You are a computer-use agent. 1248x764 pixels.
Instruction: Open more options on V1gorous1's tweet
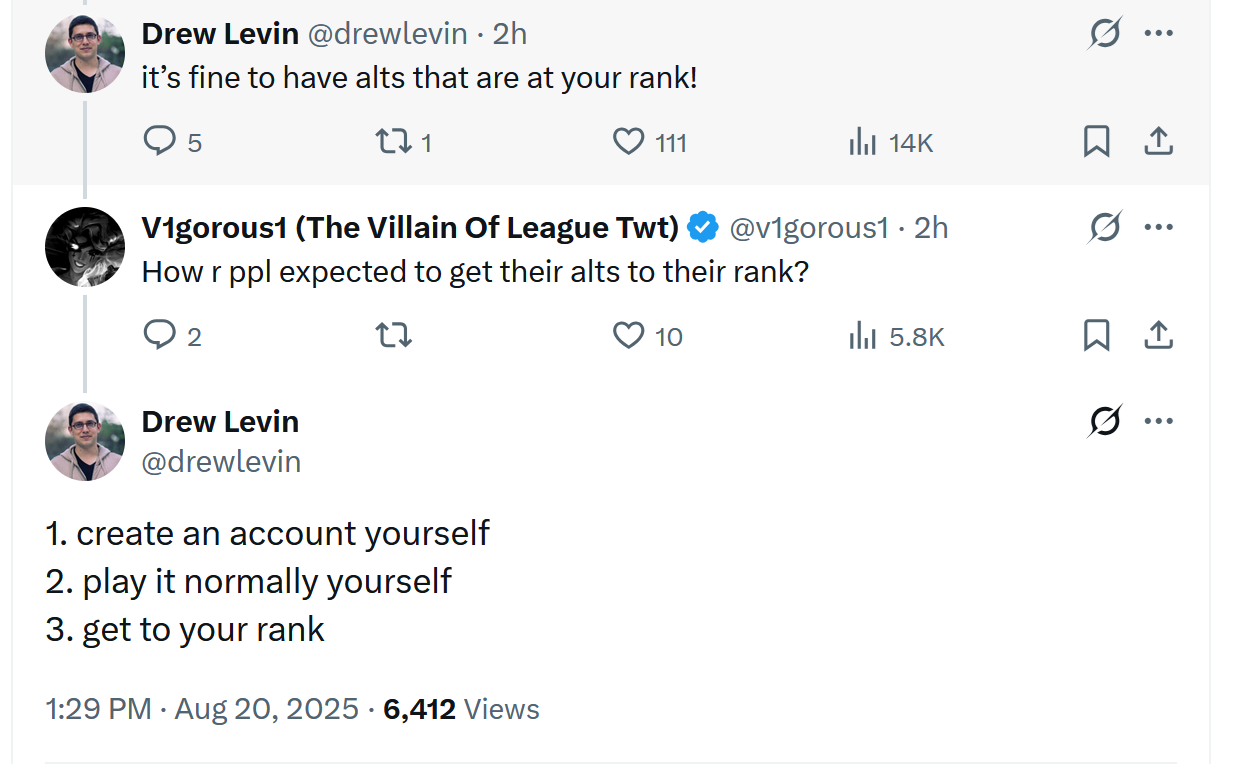(1158, 228)
